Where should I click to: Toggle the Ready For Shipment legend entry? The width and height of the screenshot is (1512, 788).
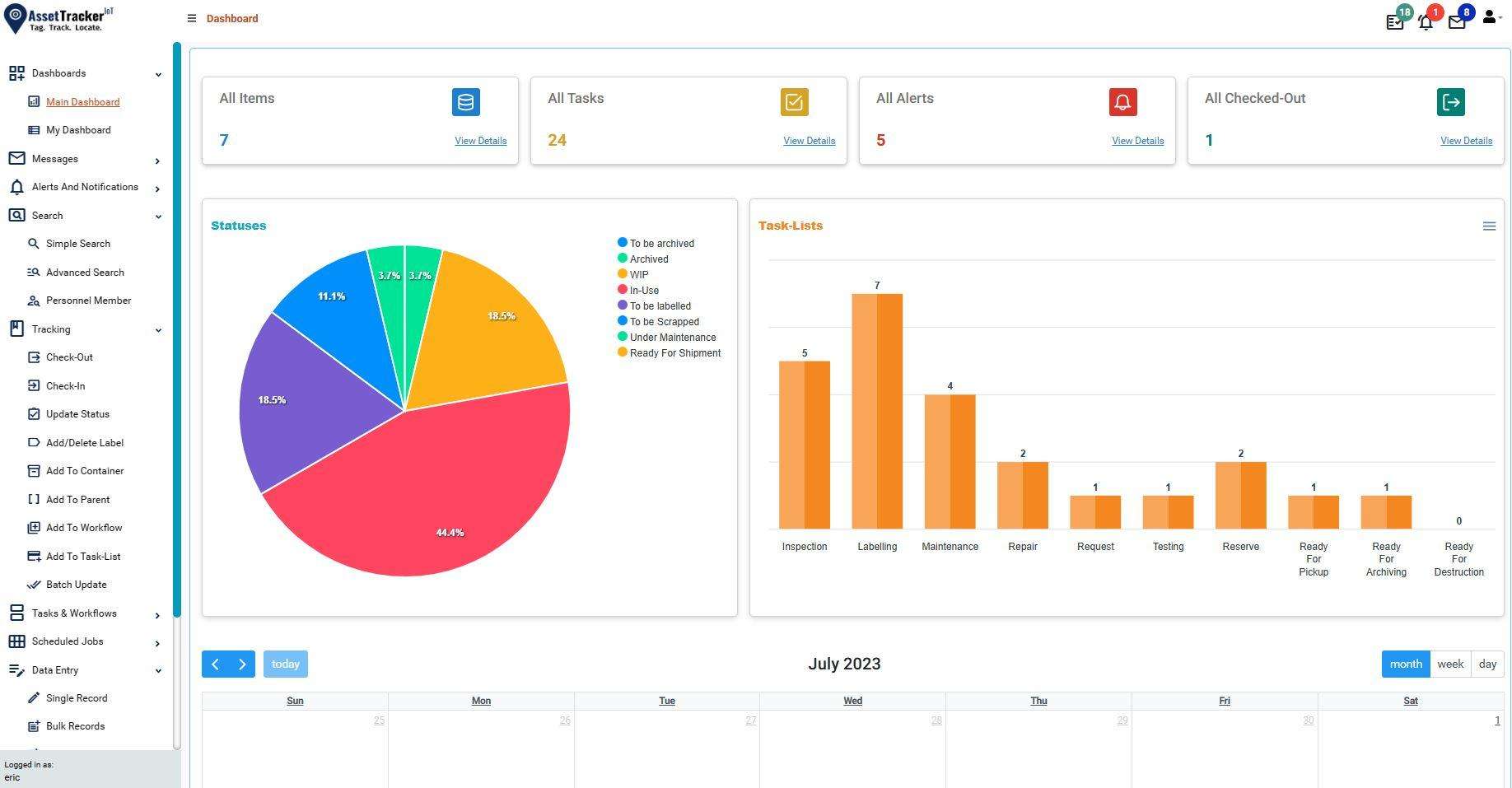point(676,352)
